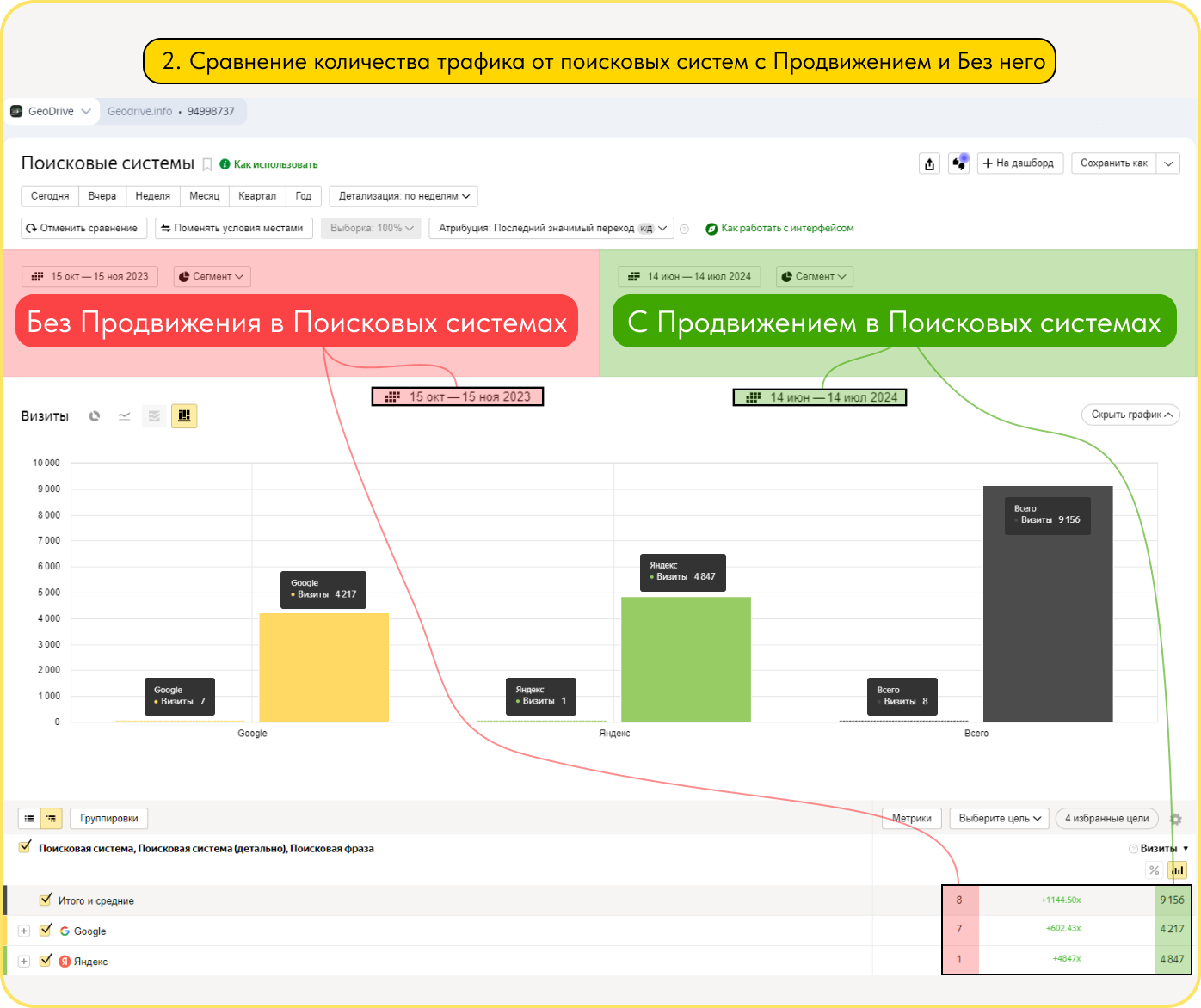This screenshot has width=1201, height=1008.
Task: Open the GeoDrive account dropdown
Action: (51, 111)
